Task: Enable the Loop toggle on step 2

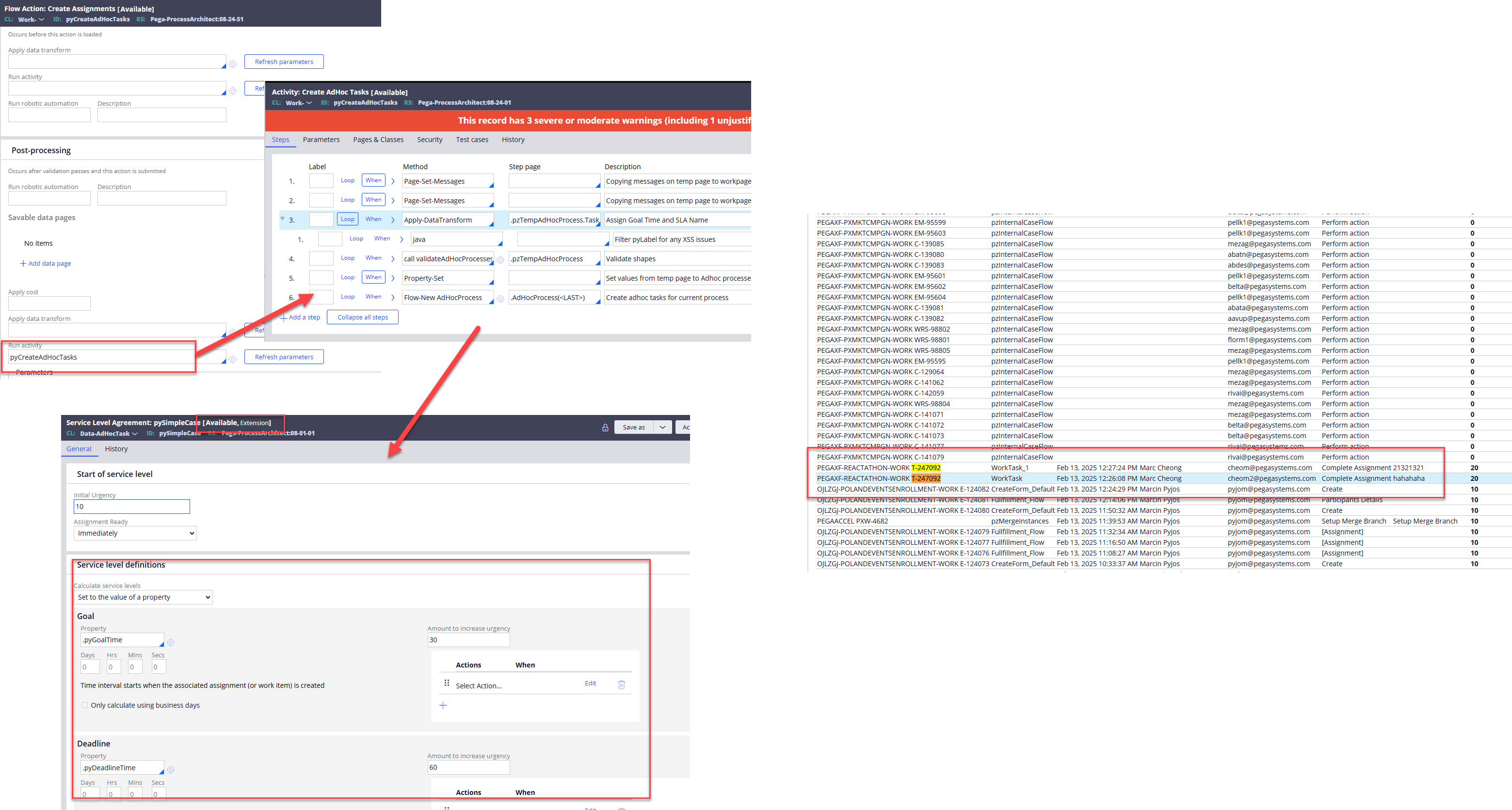Action: point(347,200)
